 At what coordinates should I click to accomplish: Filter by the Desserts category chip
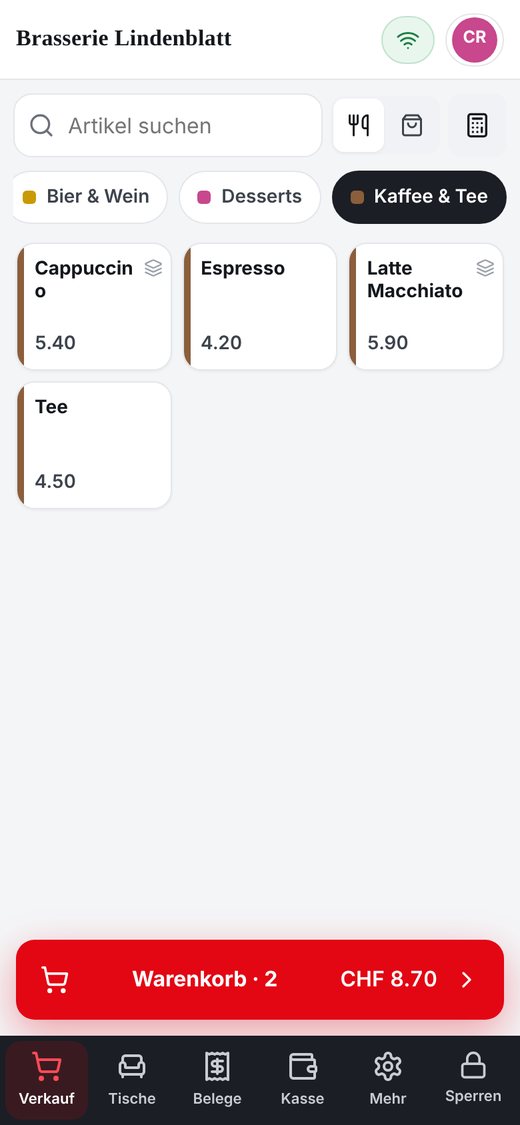coord(250,197)
